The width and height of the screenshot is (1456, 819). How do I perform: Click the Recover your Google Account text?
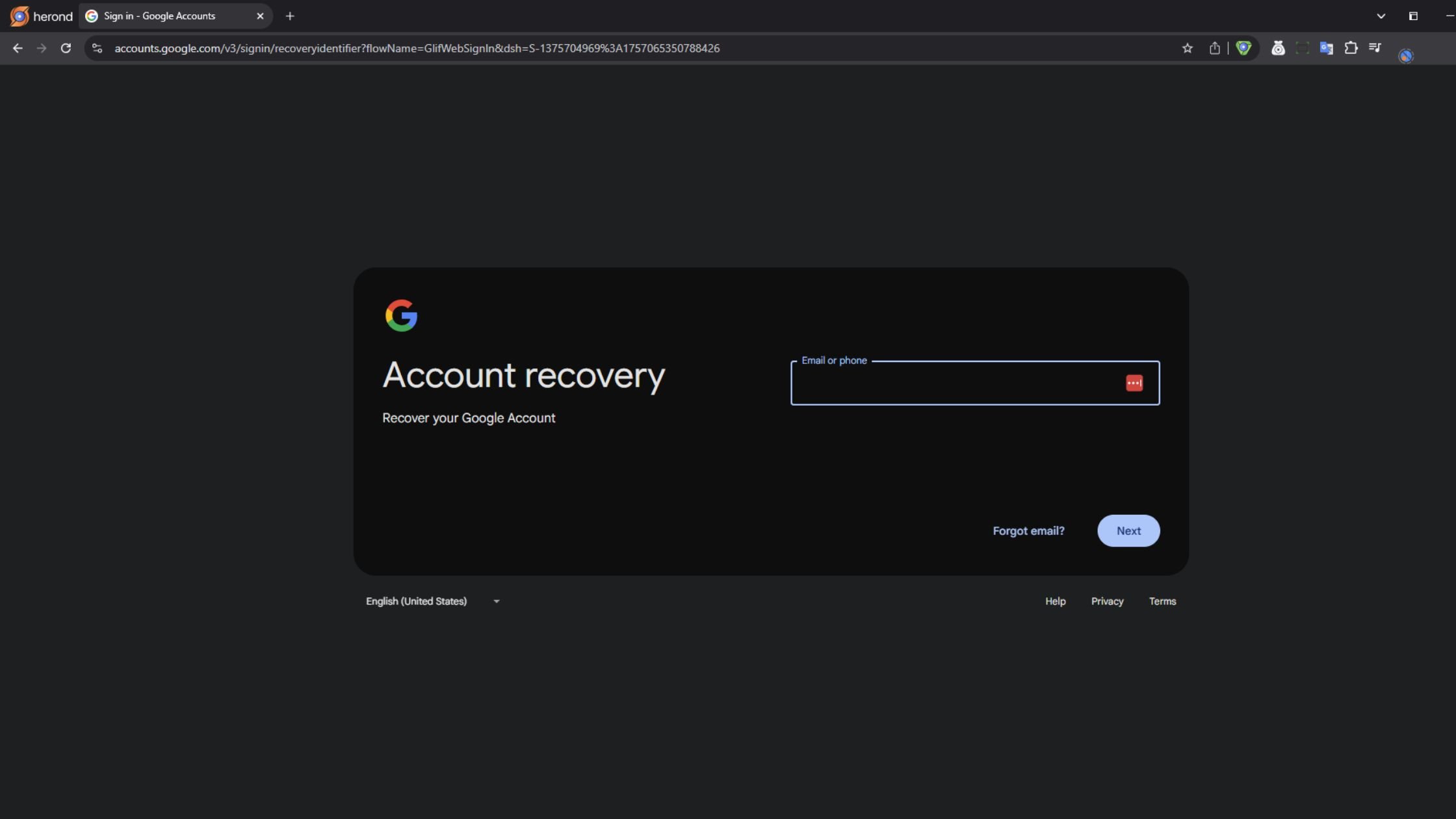469,418
